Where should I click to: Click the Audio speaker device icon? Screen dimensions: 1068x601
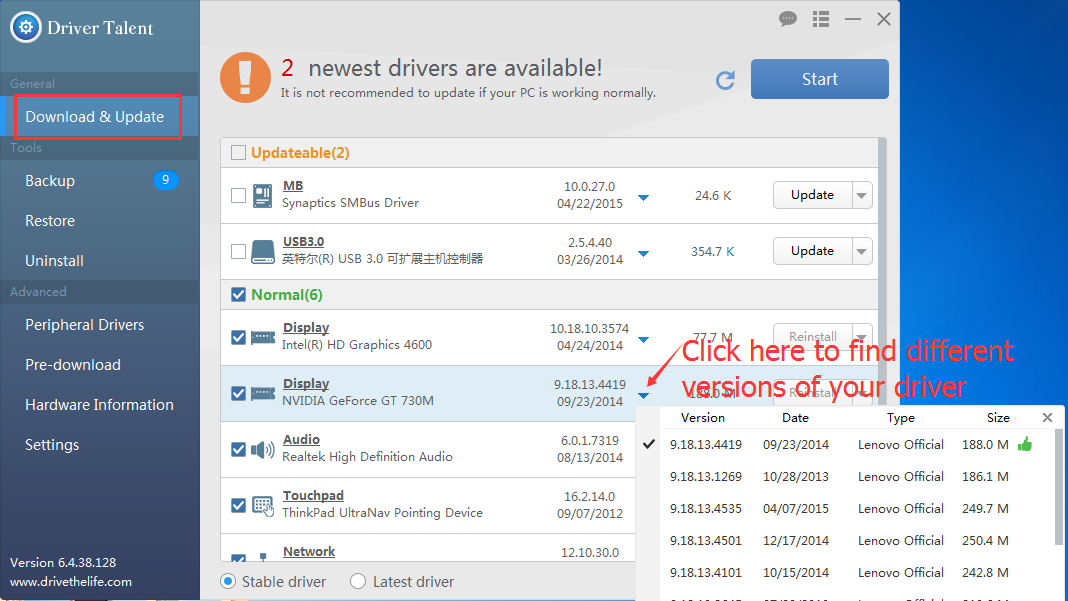click(x=263, y=449)
